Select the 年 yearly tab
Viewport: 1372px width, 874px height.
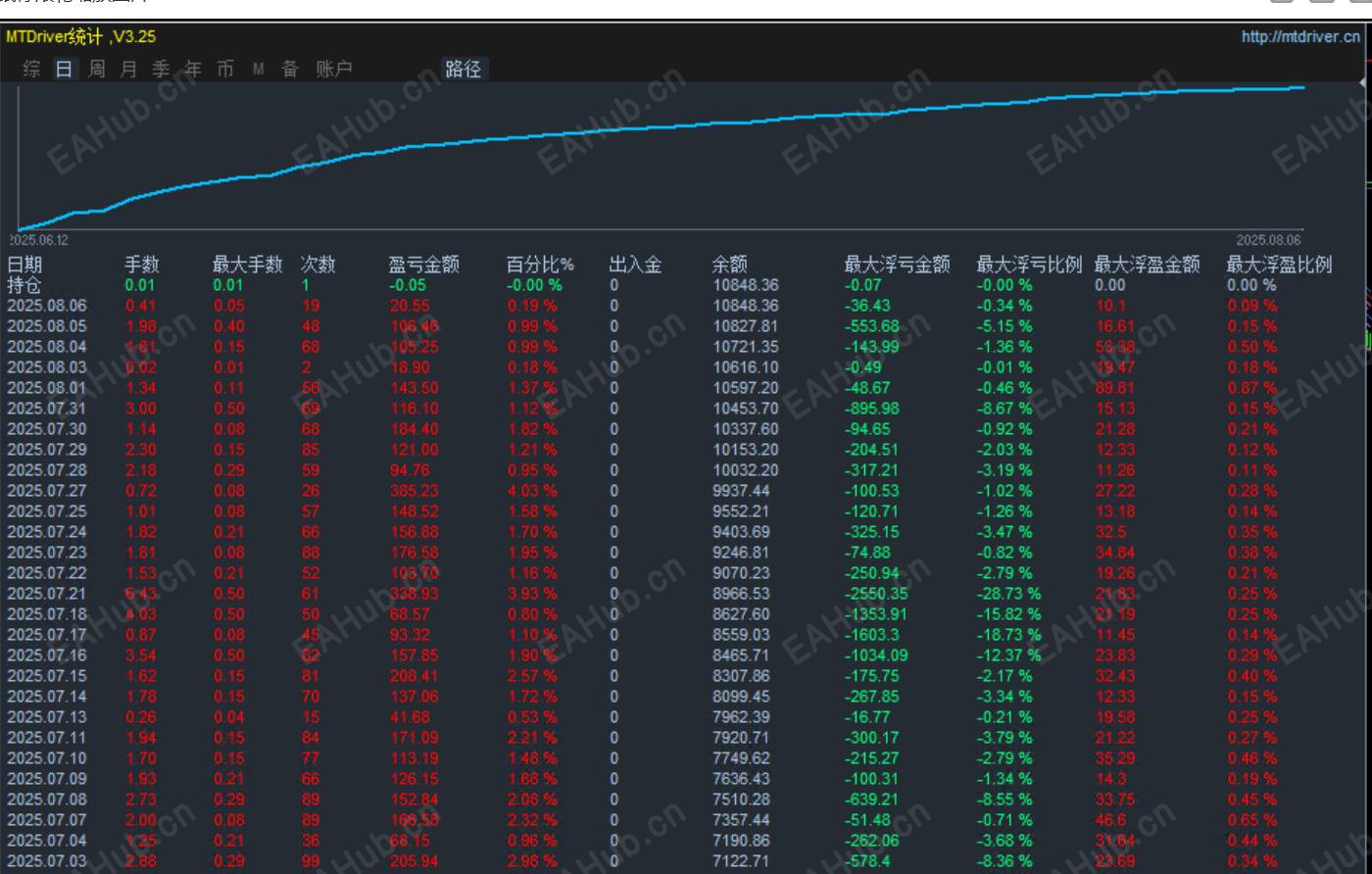click(193, 69)
